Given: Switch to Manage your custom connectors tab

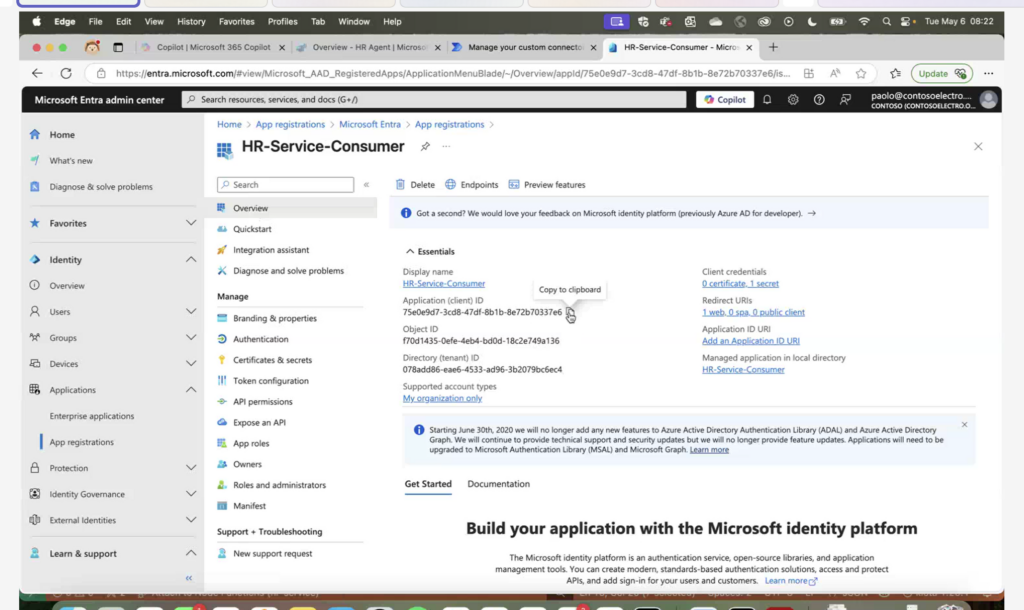Looking at the screenshot, I should tap(524, 47).
